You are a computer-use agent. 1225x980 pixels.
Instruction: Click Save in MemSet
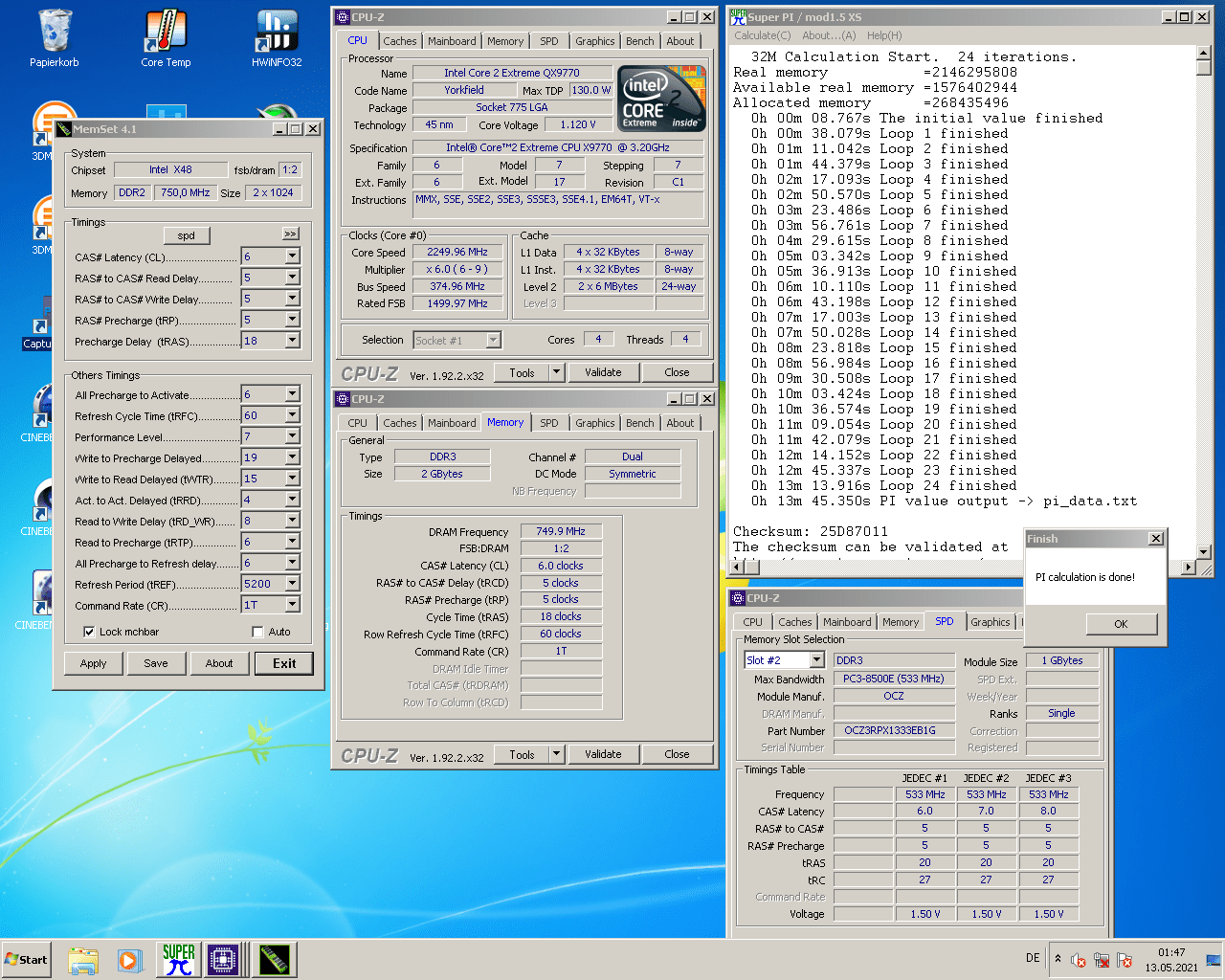click(156, 663)
